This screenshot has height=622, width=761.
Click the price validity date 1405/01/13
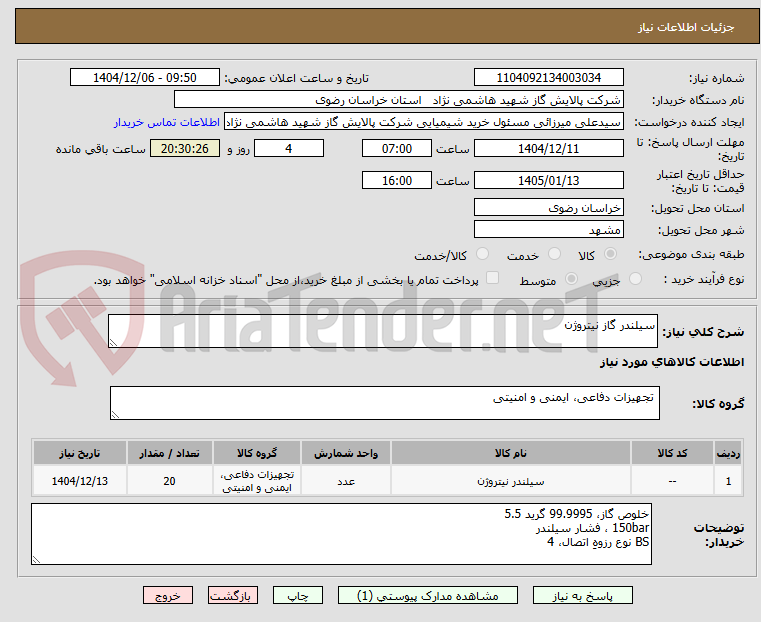click(x=548, y=180)
